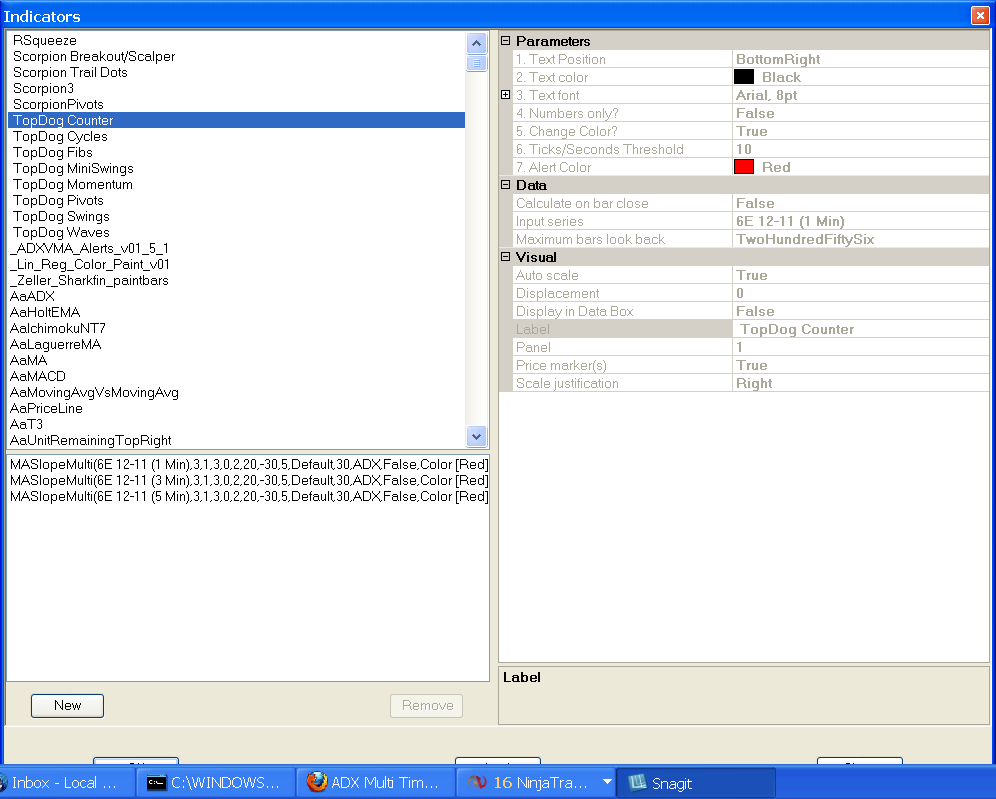Select AaMACD indicator
The width and height of the screenshot is (996, 799).
236,376
